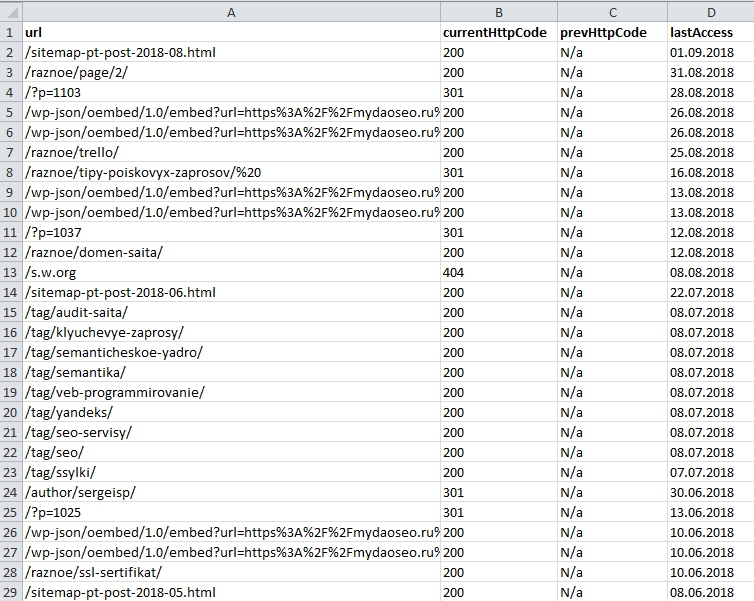Select cell /s.w.org
This screenshot has height=601, width=754.
231,273
